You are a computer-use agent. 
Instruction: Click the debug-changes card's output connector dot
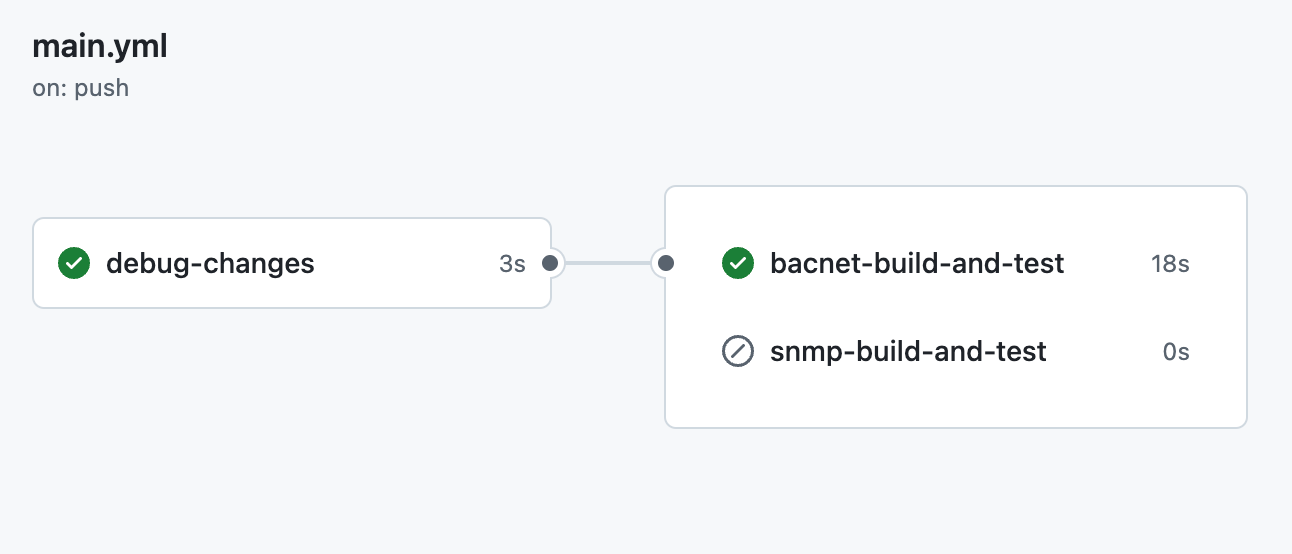tap(549, 263)
